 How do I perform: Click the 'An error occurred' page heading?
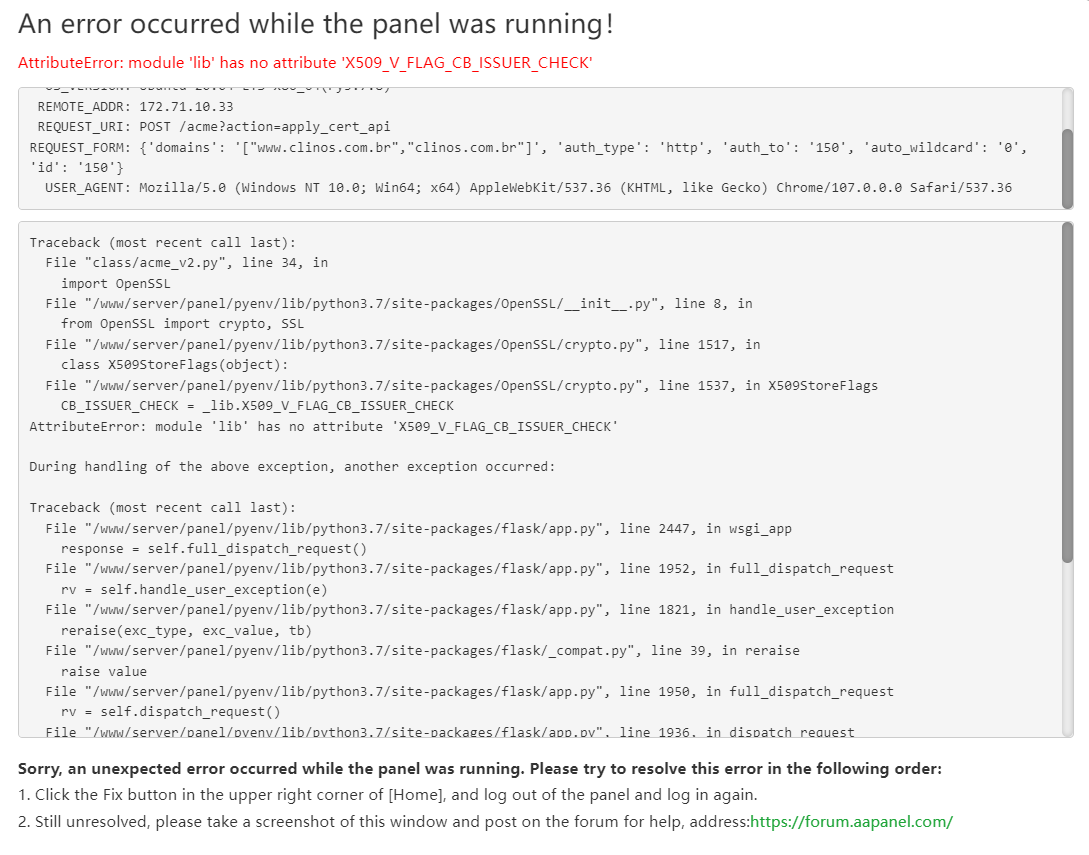coord(316,25)
